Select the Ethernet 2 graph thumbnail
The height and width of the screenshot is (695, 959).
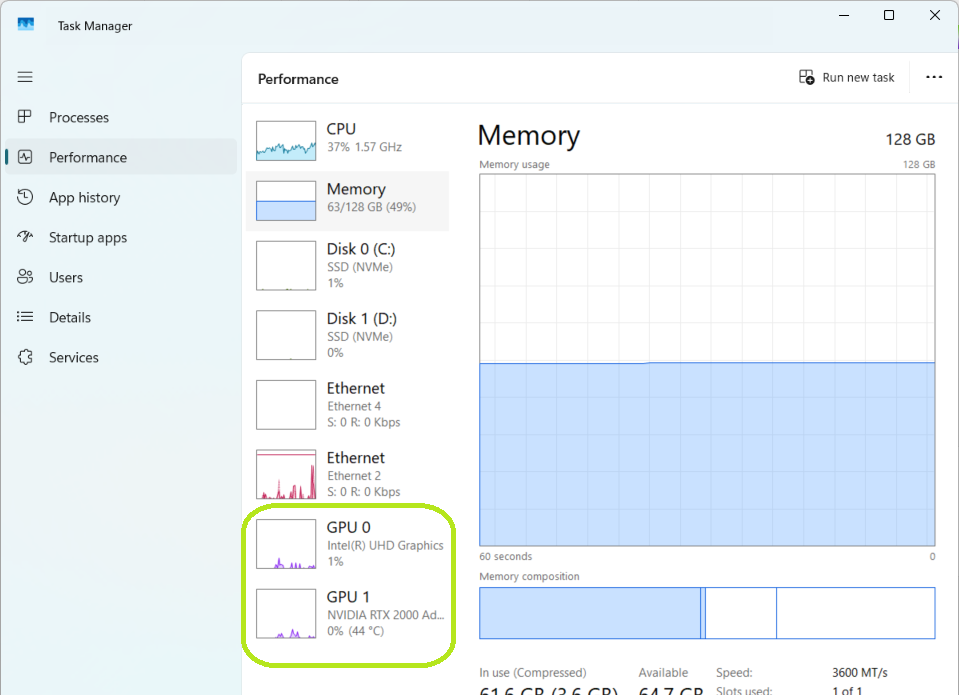pyautogui.click(x=286, y=474)
